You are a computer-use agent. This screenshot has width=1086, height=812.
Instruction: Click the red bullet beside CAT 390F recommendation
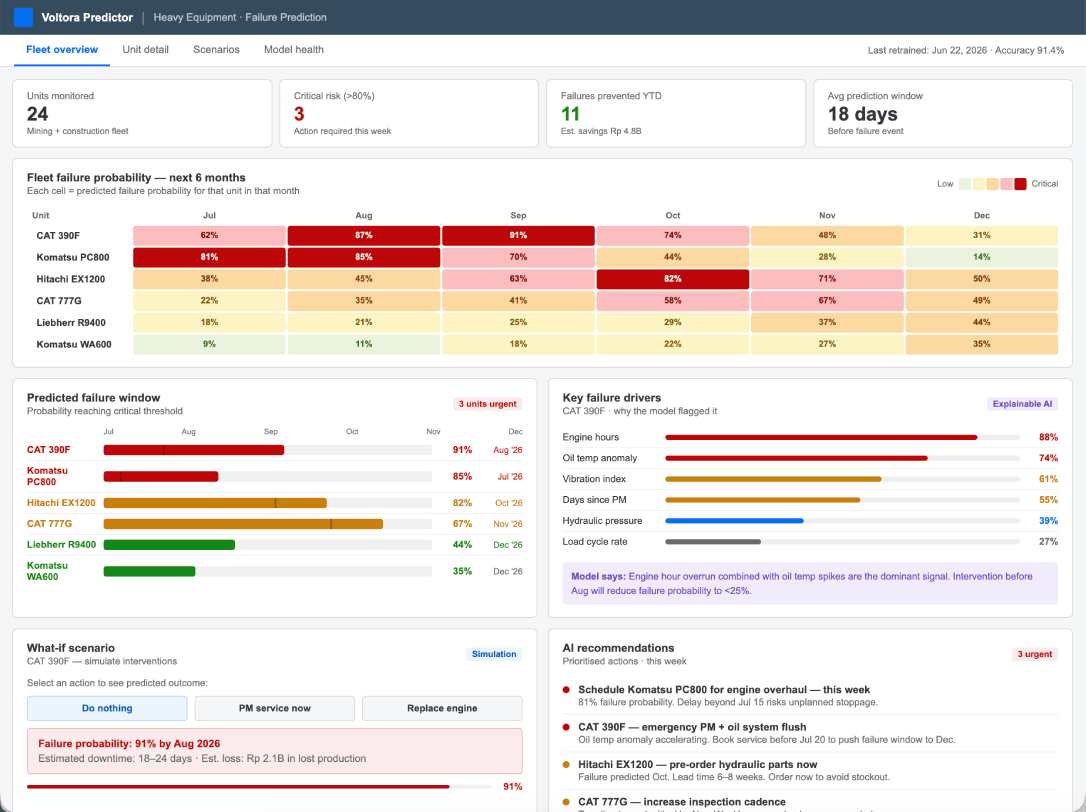(x=566, y=727)
